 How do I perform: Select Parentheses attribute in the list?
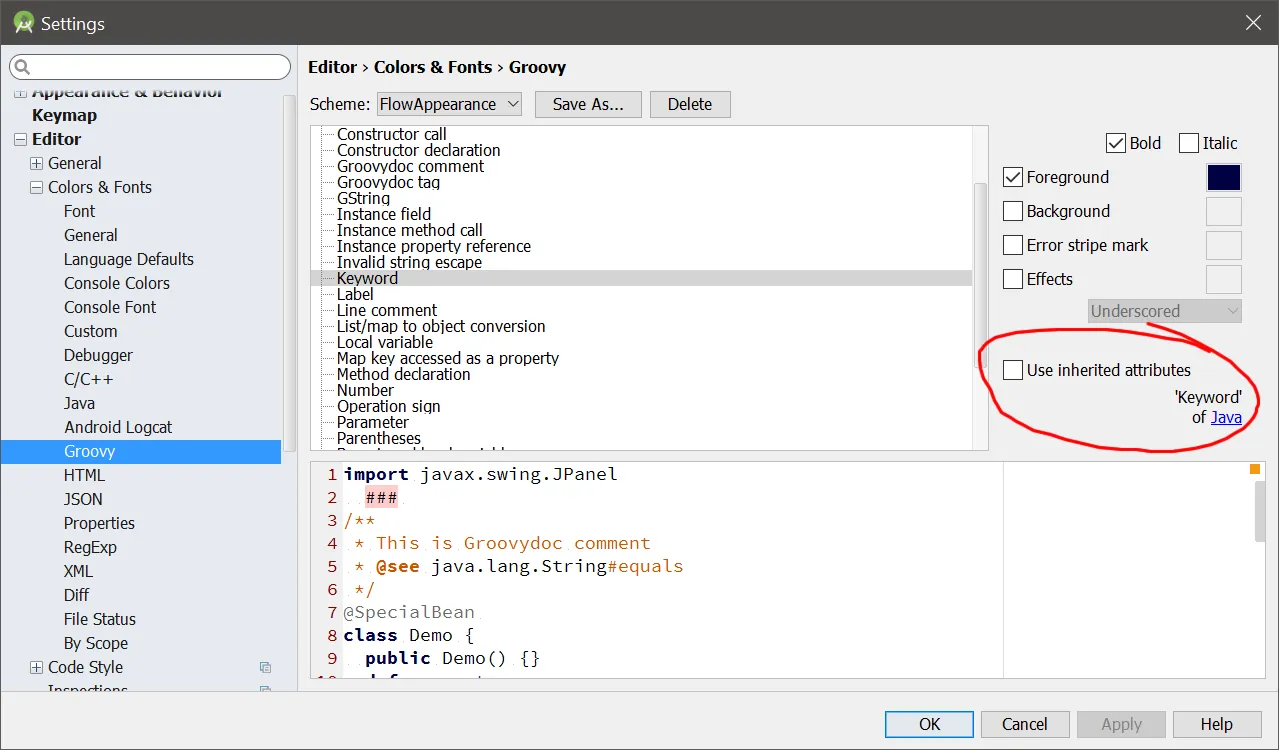[x=379, y=438]
